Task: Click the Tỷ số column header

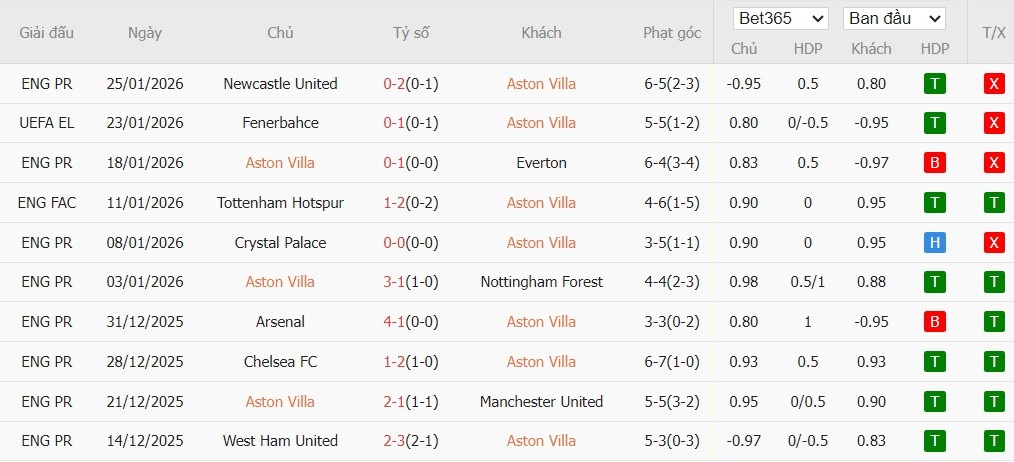Action: point(411,33)
